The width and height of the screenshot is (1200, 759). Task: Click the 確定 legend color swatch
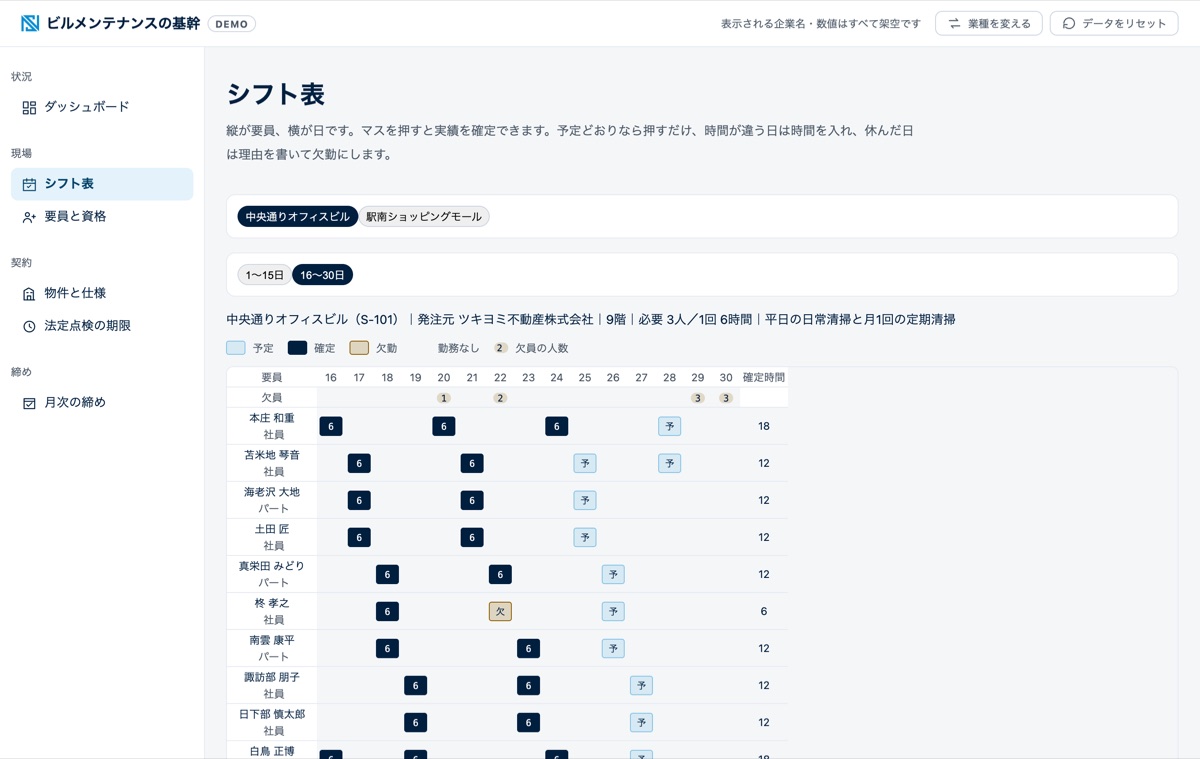point(298,348)
